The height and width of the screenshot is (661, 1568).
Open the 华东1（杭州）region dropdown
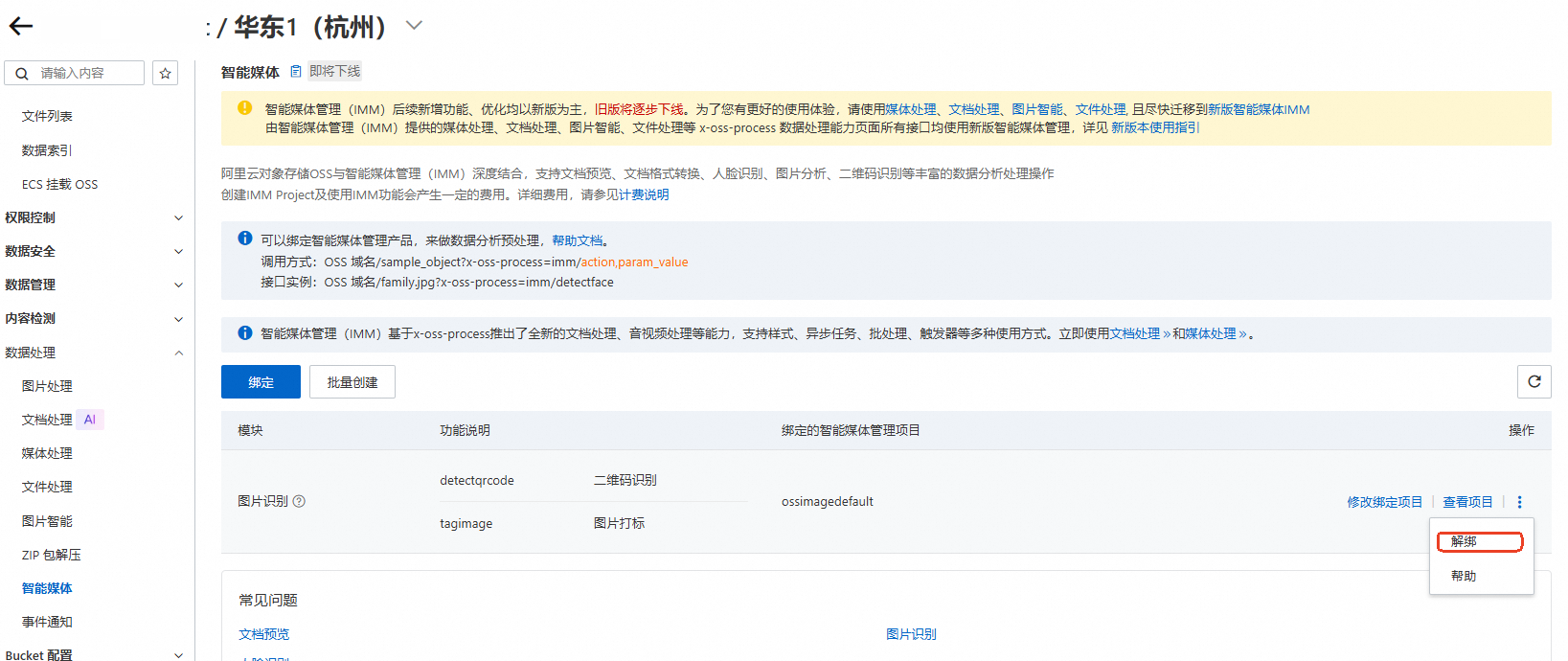[x=414, y=26]
